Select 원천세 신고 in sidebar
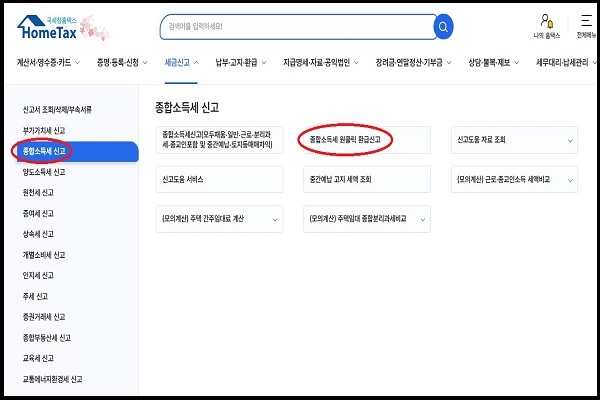The width and height of the screenshot is (600, 400). point(38,193)
